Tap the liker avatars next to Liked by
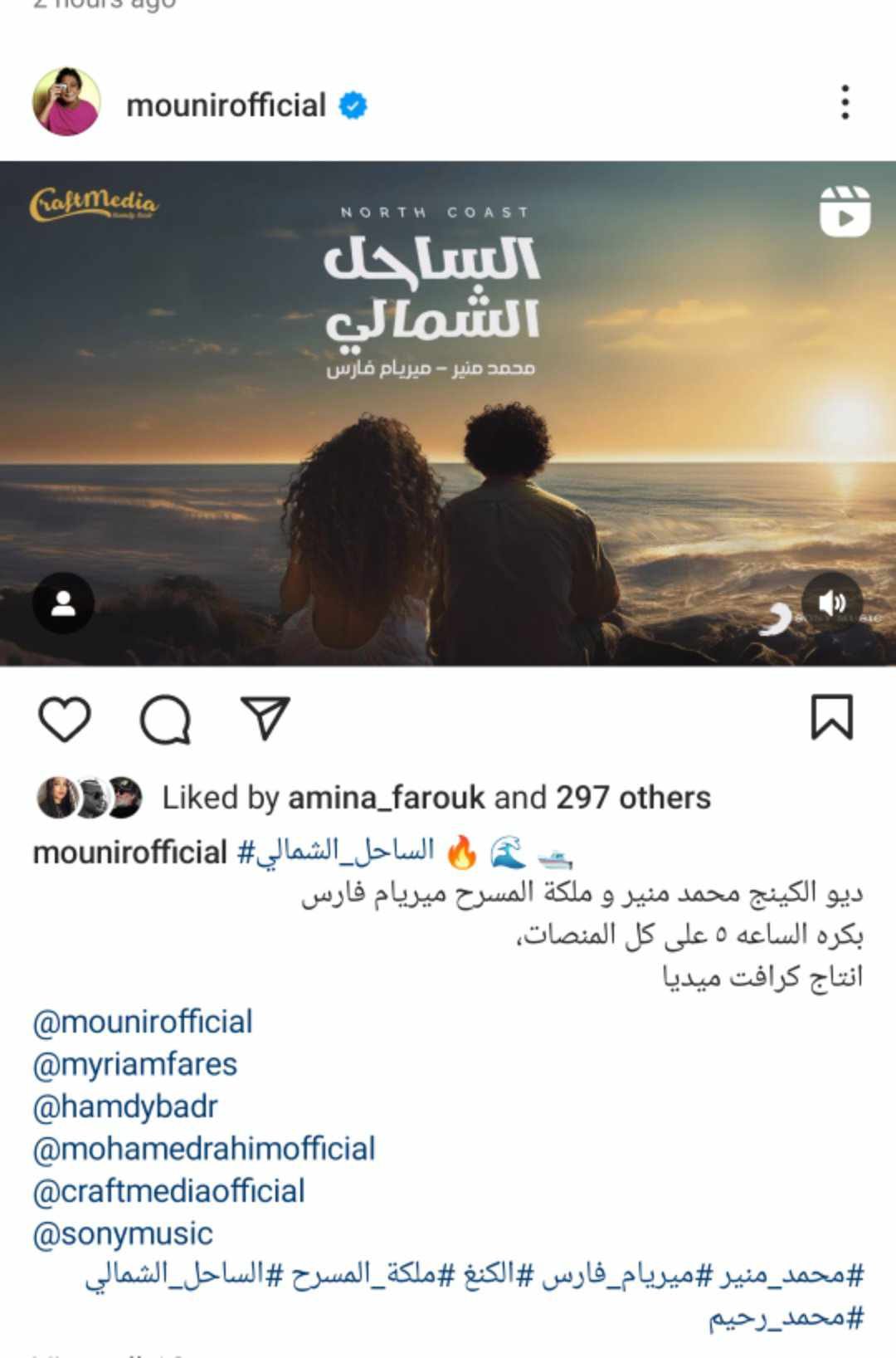This screenshot has width=896, height=1358. click(x=90, y=798)
